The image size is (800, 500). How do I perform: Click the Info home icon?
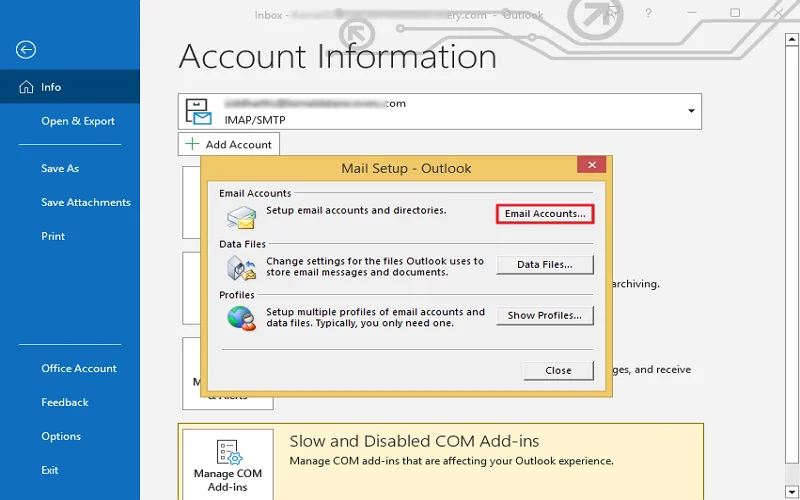pyautogui.click(x=26, y=87)
